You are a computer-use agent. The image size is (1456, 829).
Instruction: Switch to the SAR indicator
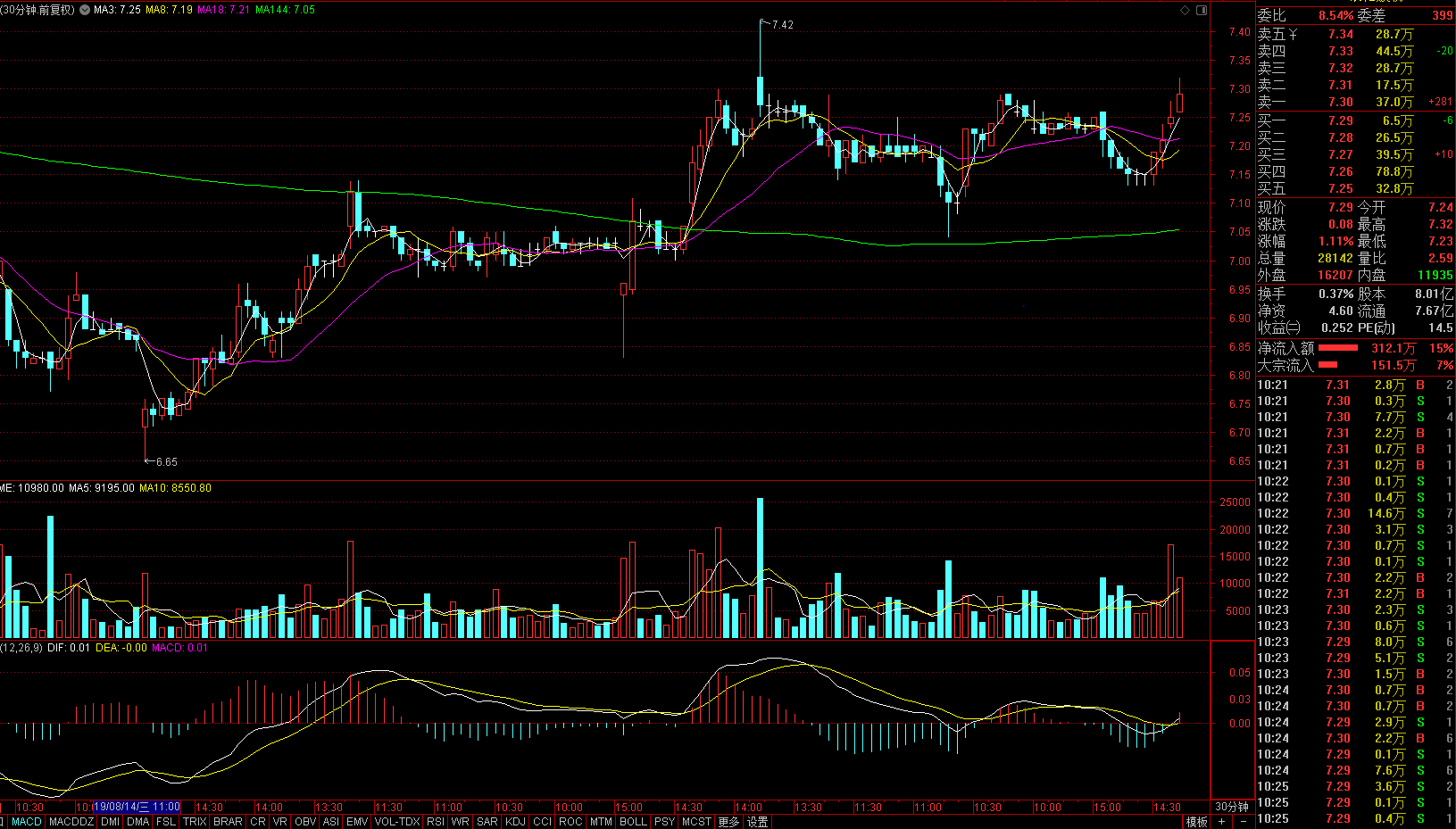487,821
